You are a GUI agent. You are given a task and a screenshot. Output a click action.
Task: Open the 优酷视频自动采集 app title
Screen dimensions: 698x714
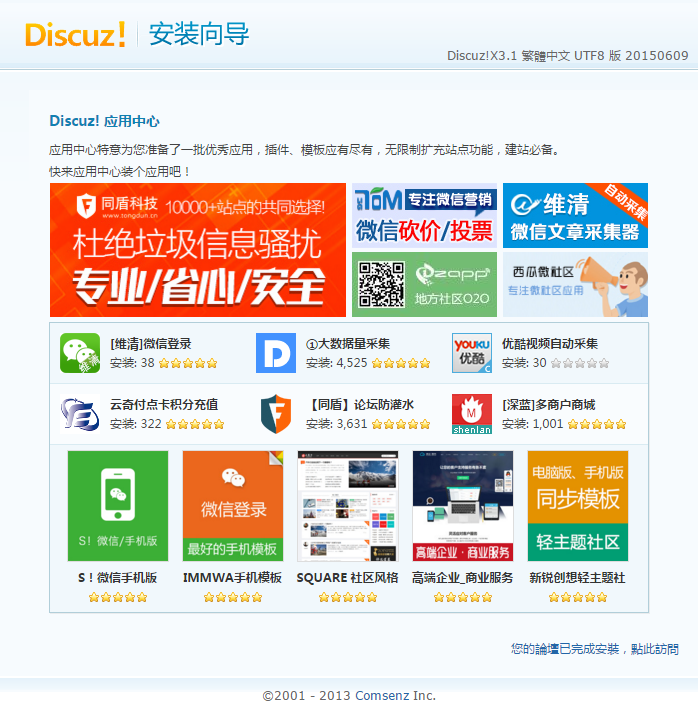pyautogui.click(x=550, y=344)
